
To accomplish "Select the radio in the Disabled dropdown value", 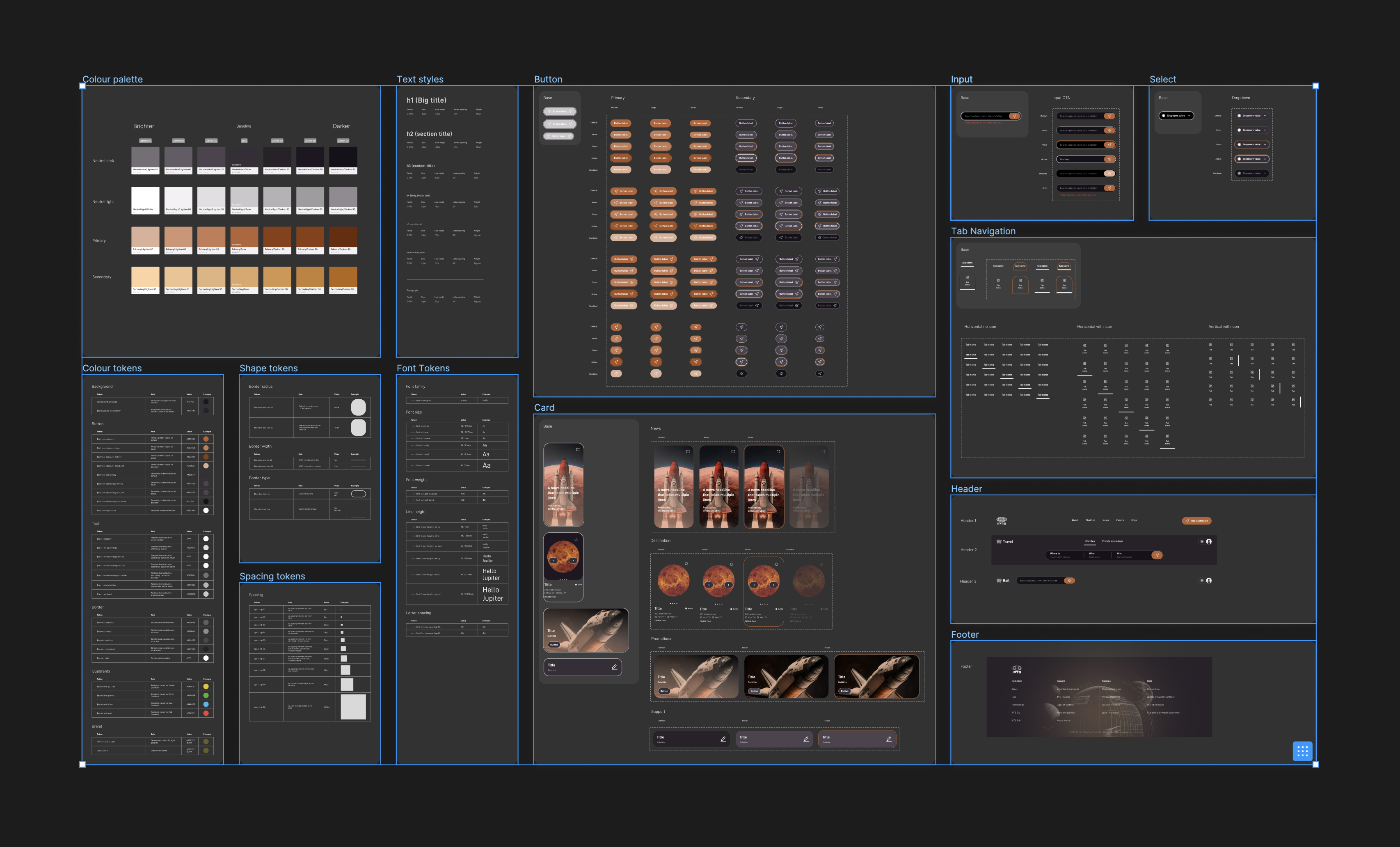I will pos(1240,174).
